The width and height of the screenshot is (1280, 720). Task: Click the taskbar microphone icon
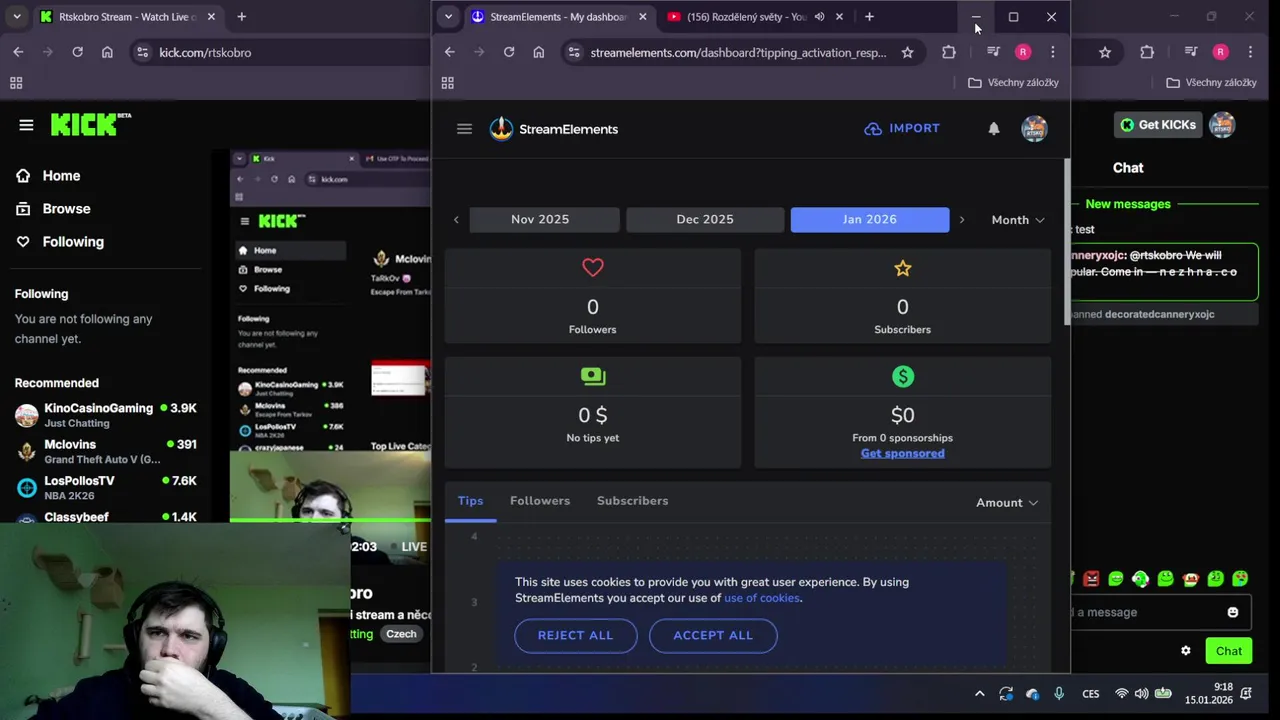pyautogui.click(x=1059, y=694)
